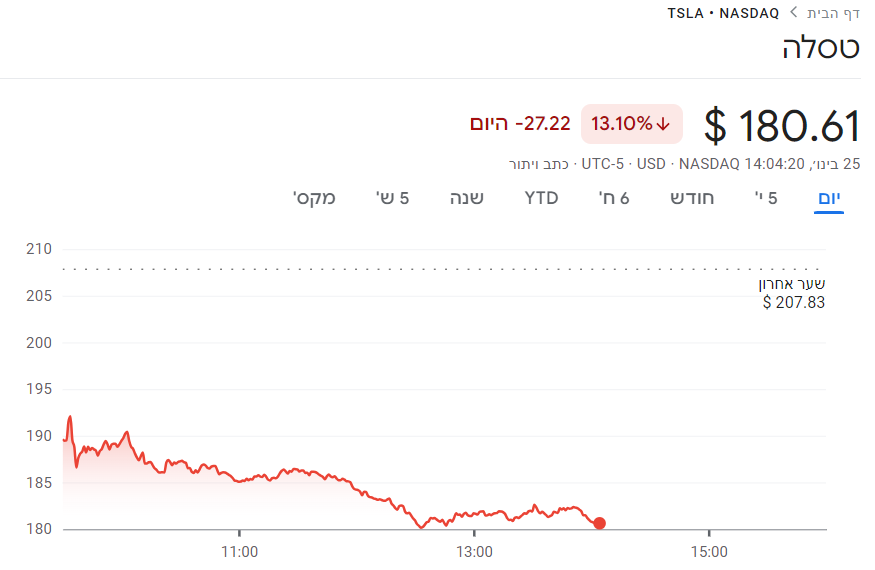The image size is (875, 570).
Task: Switch to the 'שנה' one-year tab
Action: tap(466, 198)
